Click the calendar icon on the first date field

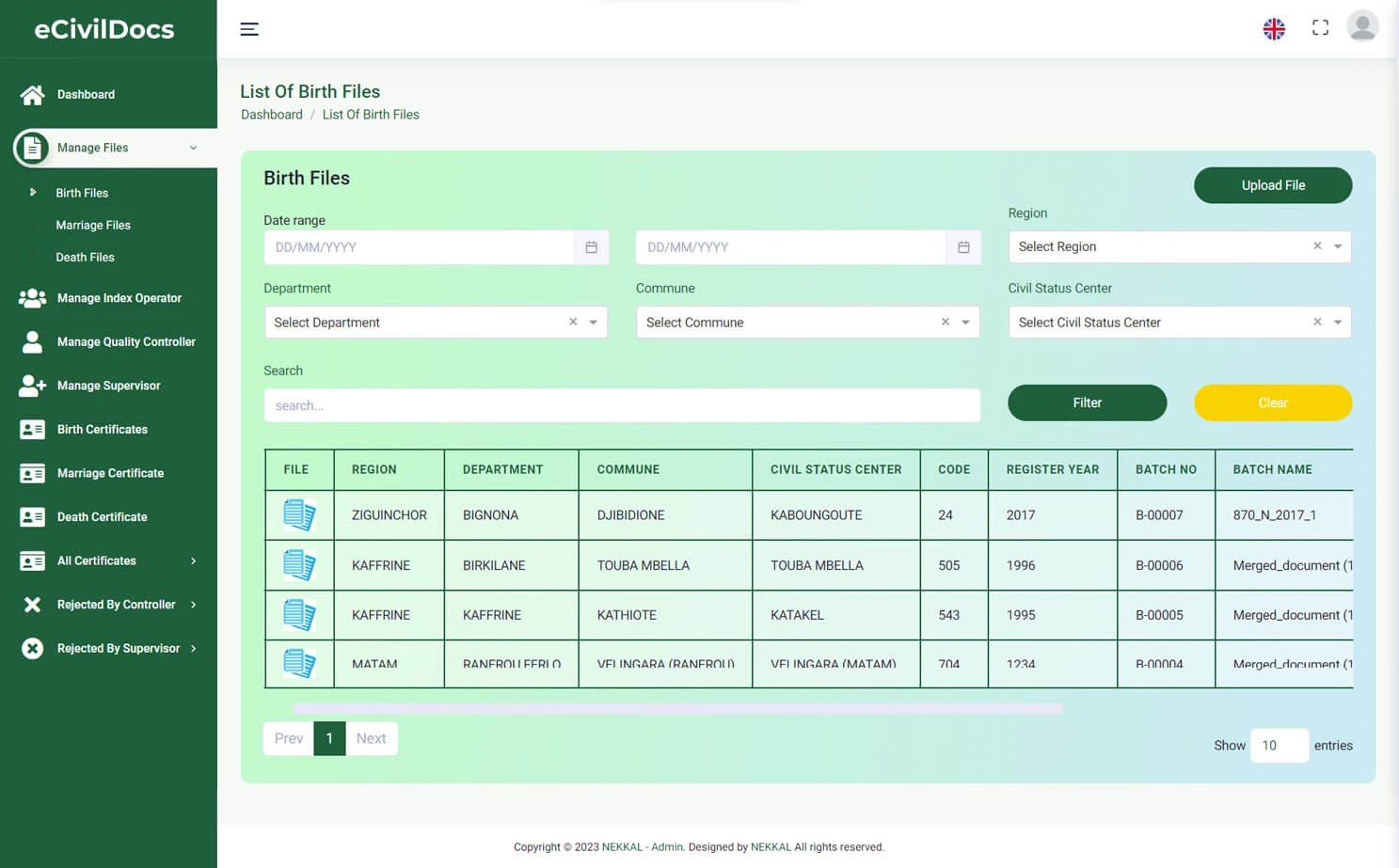591,246
